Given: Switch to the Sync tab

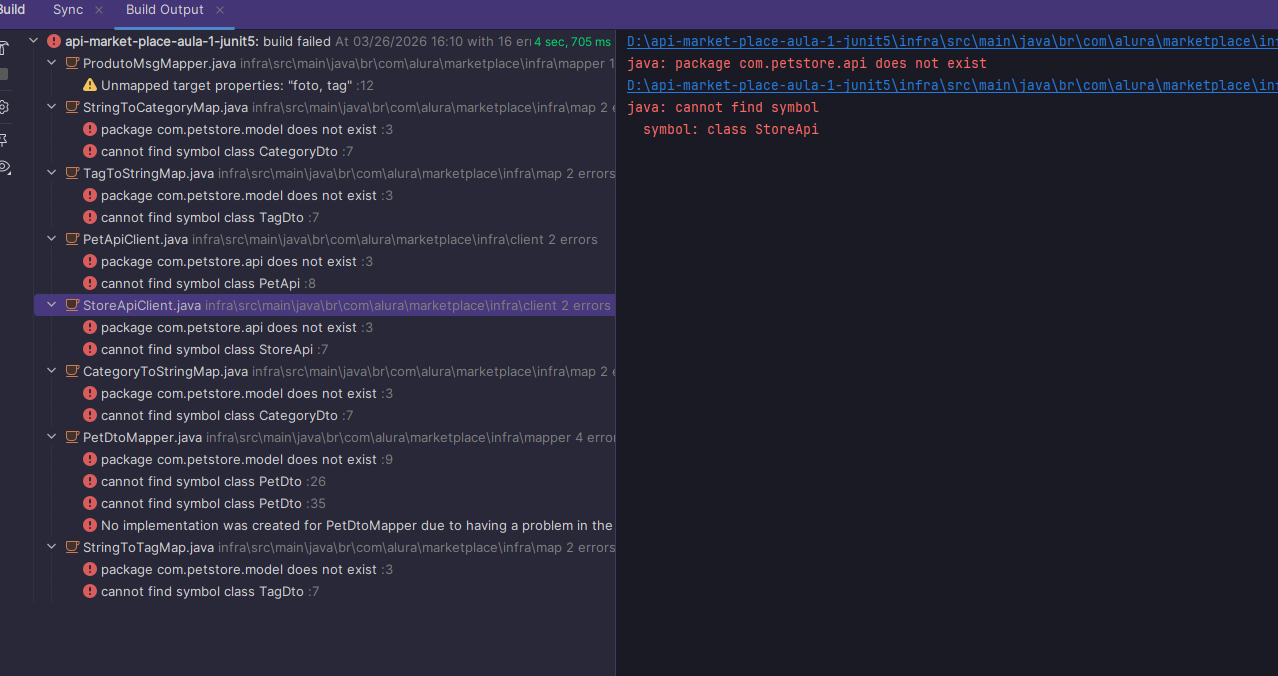Looking at the screenshot, I should 68,10.
